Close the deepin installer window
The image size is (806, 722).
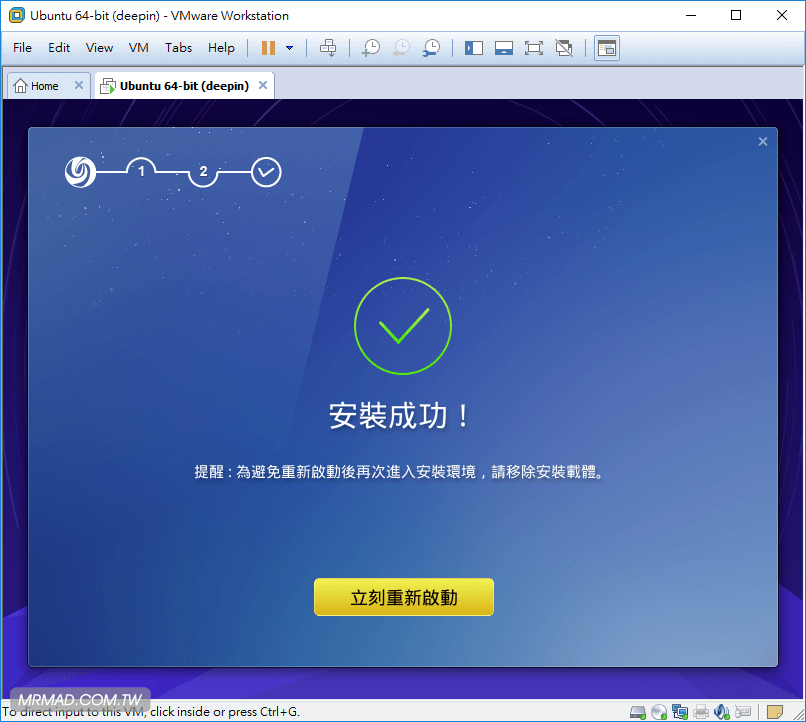click(763, 142)
